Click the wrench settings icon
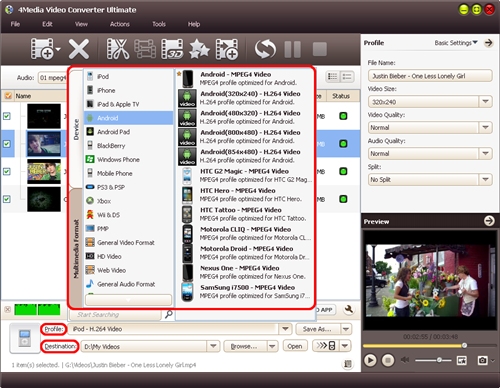This screenshot has height=388, width=500. point(349,310)
